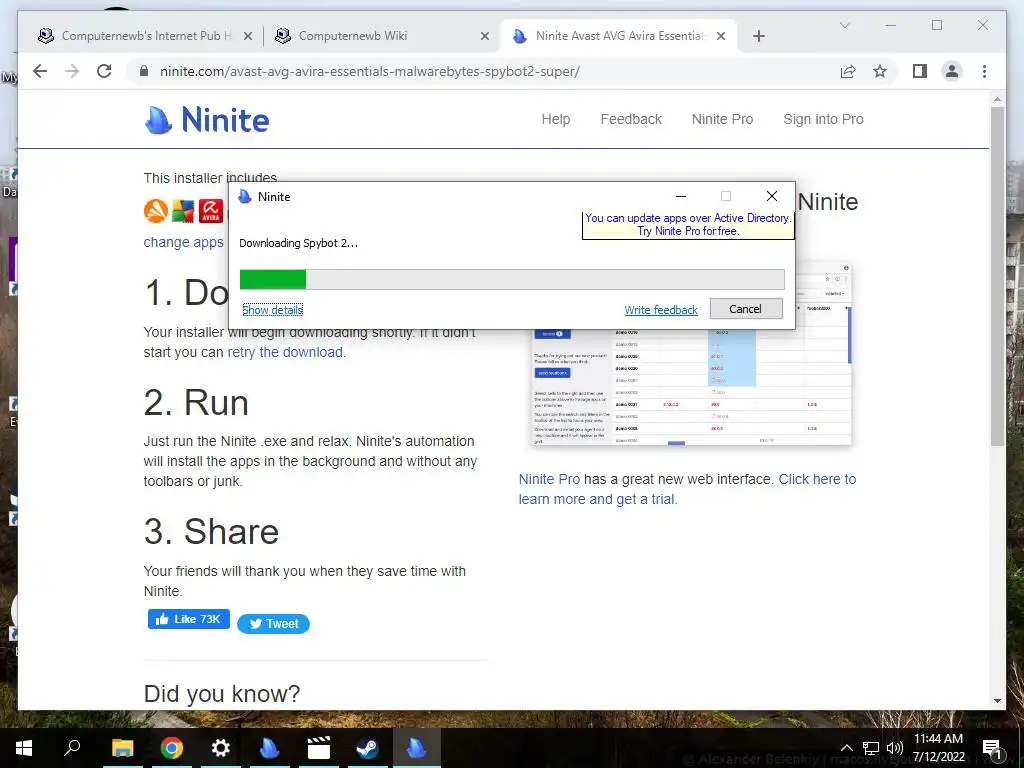
Task: Open File Explorer from taskbar
Action: (x=122, y=748)
